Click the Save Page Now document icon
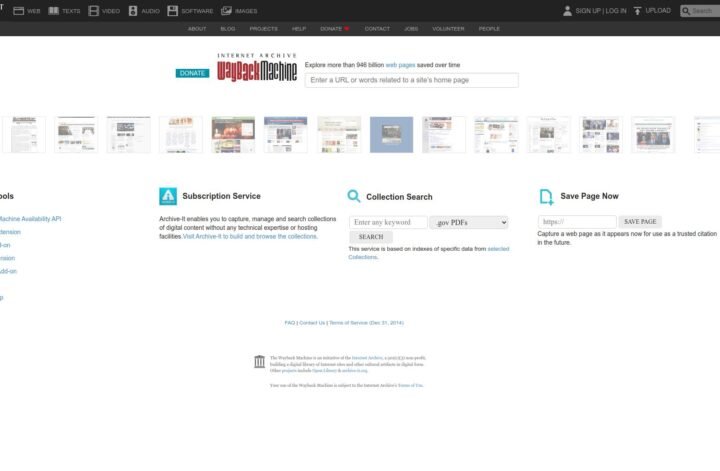Screen dimensions: 720x471 tap(546, 196)
